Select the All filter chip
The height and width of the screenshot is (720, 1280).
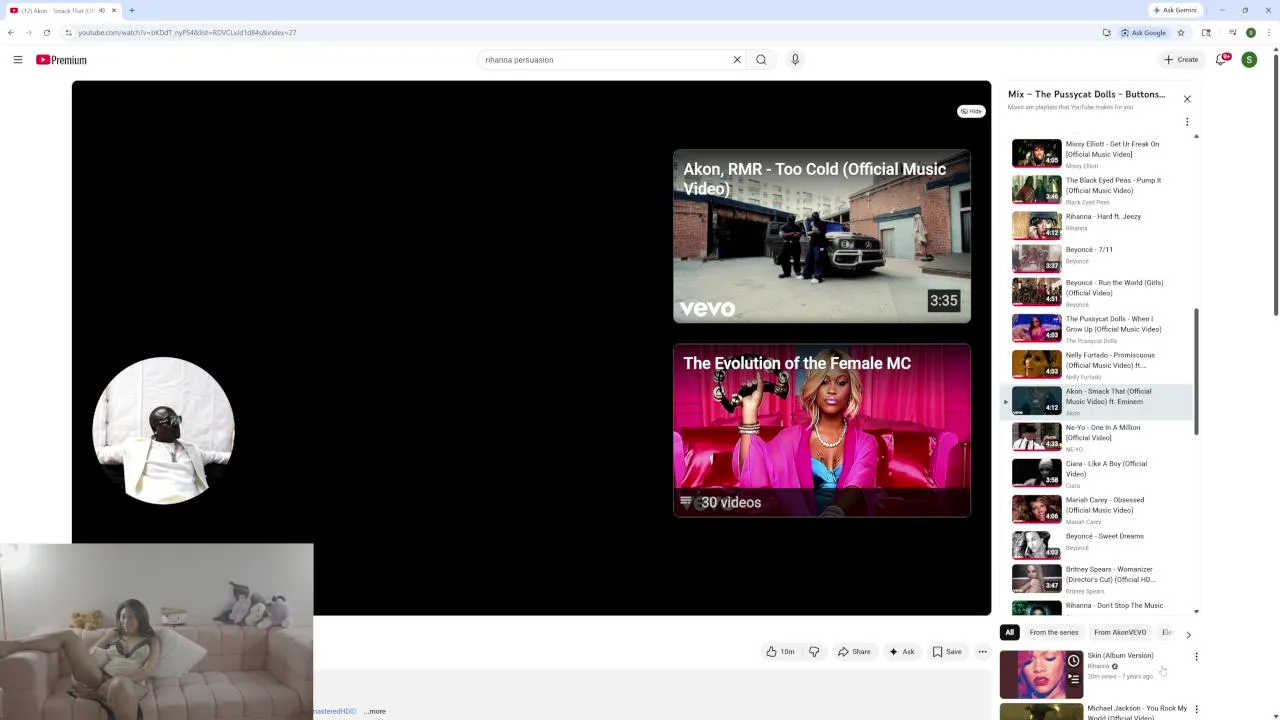[x=1010, y=632]
